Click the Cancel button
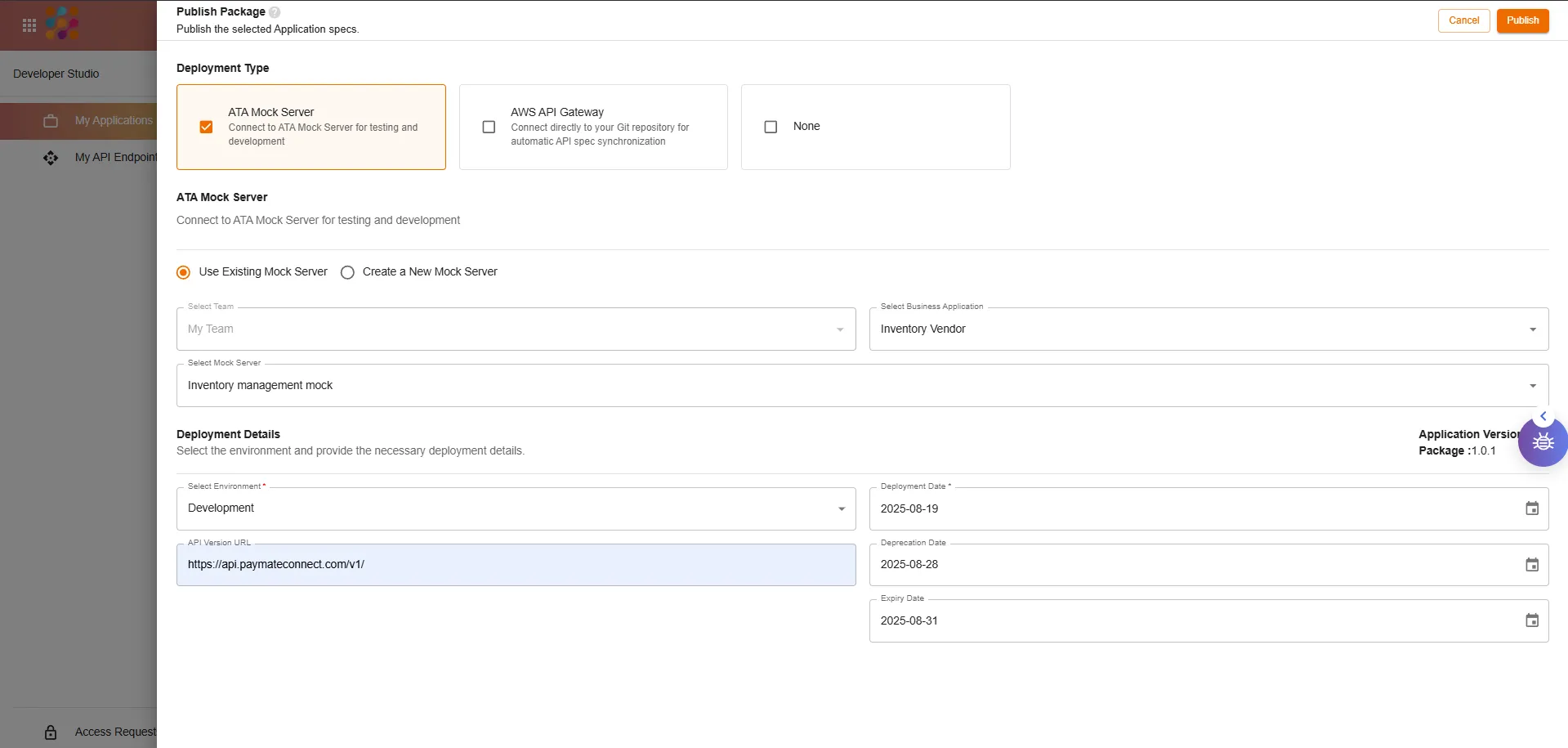 (1463, 20)
